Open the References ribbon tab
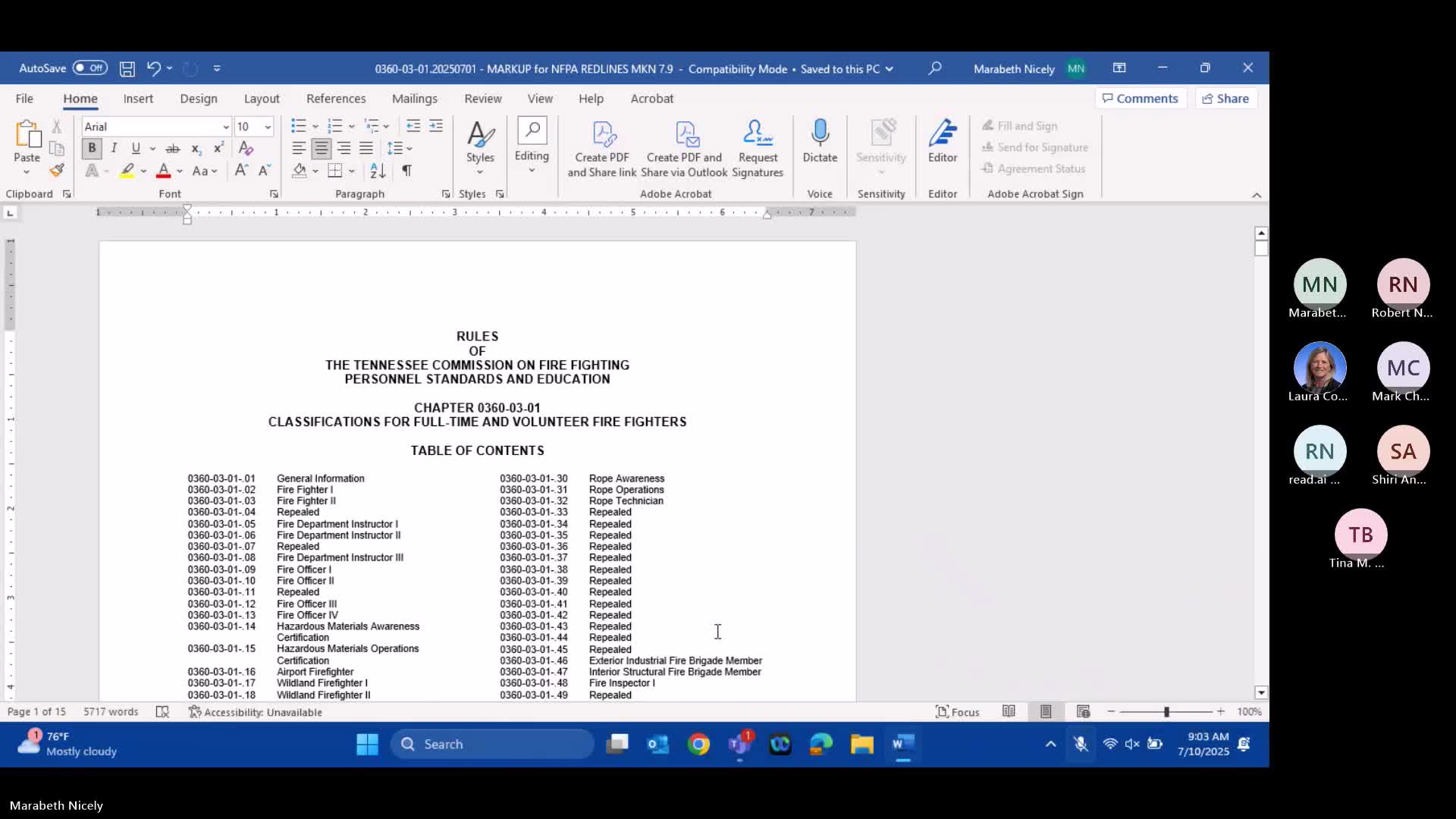Viewport: 1456px width, 819px height. point(336,99)
